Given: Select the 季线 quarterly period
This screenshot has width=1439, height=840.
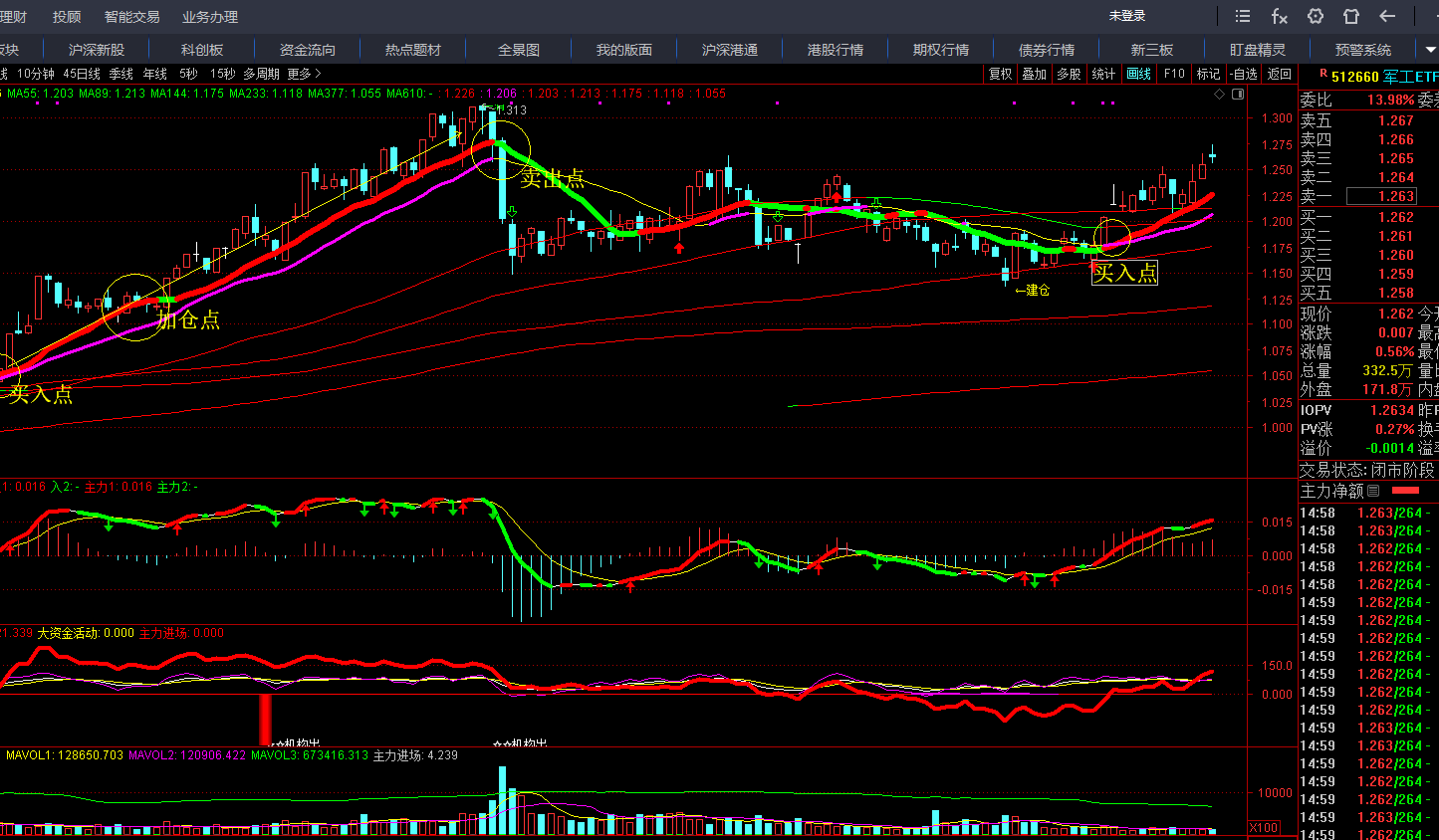Looking at the screenshot, I should coord(121,74).
